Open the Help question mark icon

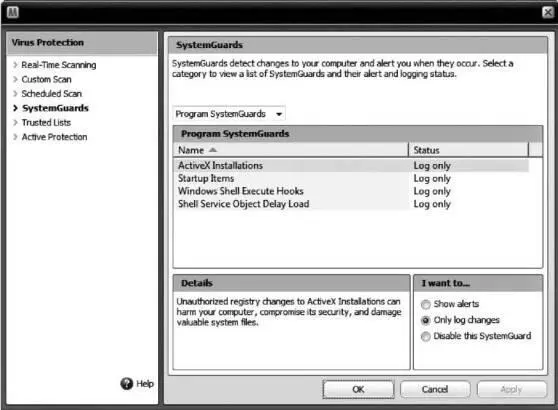point(126,384)
